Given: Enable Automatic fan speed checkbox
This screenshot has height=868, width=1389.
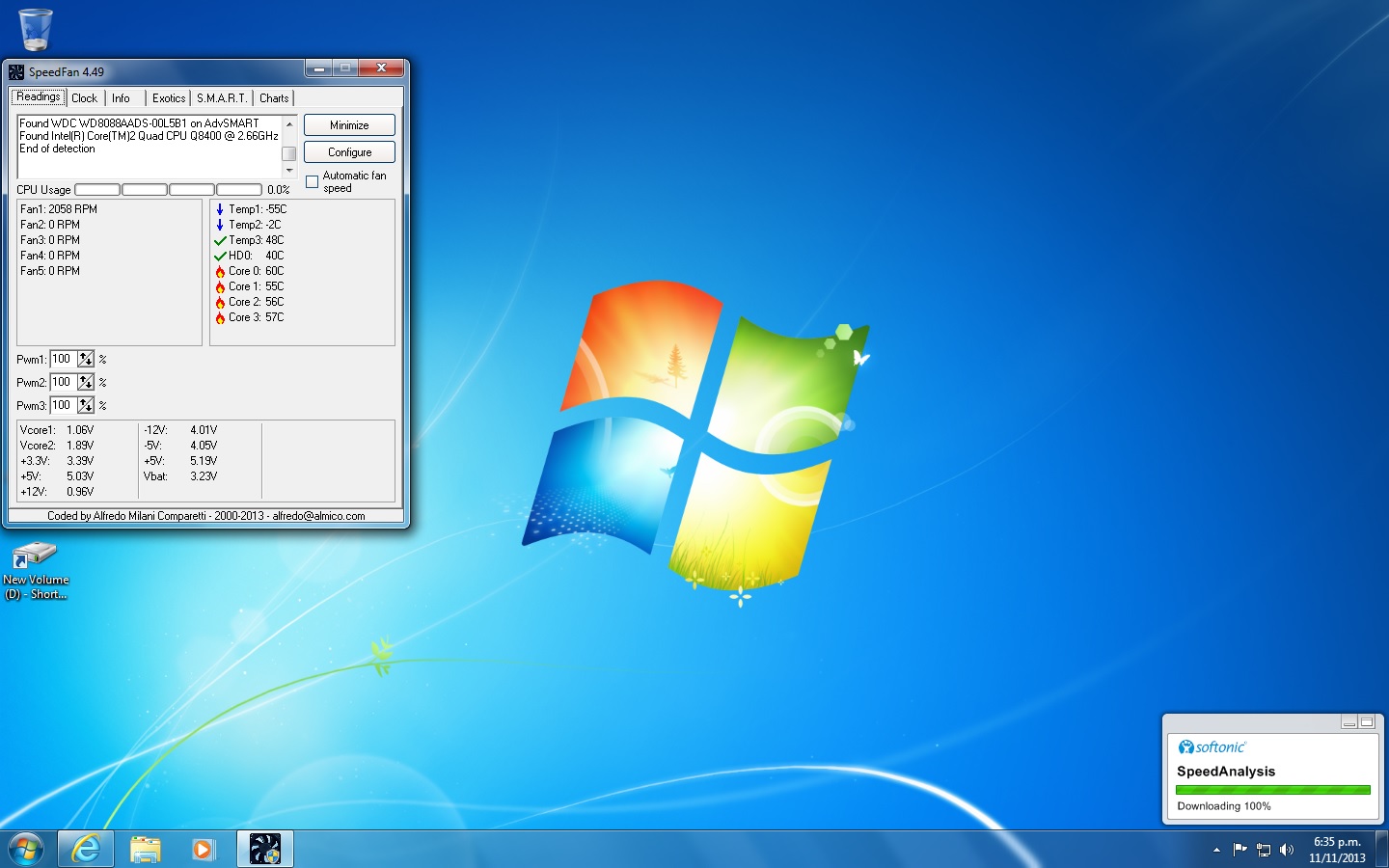Looking at the screenshot, I should [313, 182].
